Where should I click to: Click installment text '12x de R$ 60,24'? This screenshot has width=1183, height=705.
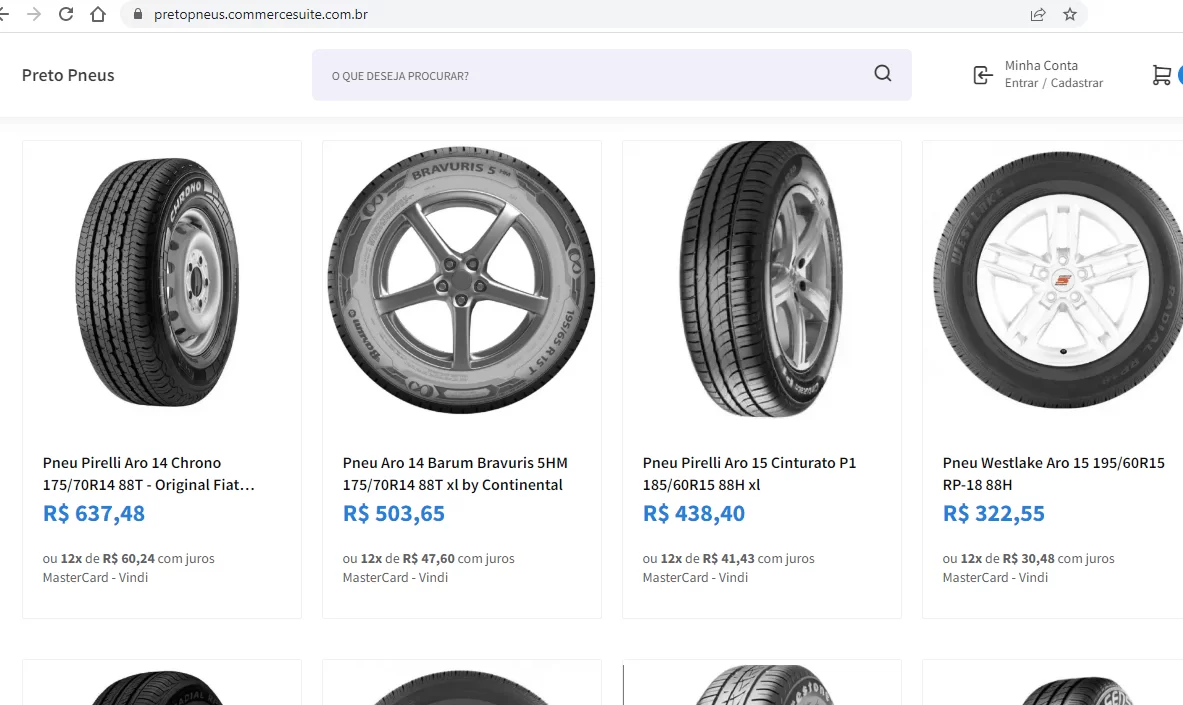(107, 559)
